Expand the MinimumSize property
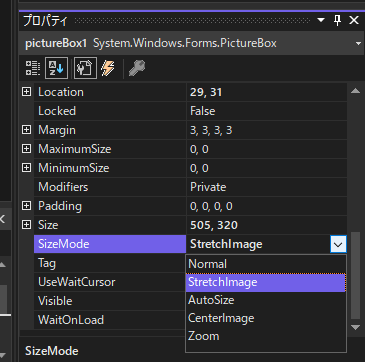Screen dimensions: 365x362 (x=26, y=168)
